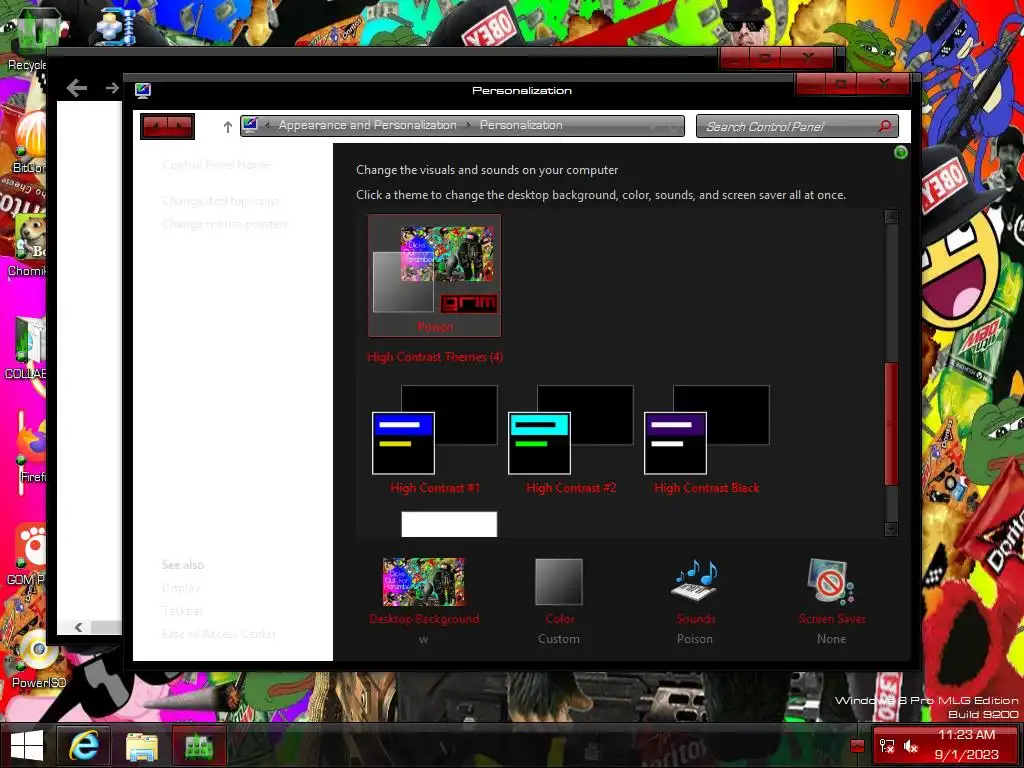Select the High Contrast White theme preview
Viewport: 1024px width, 768px height.
(x=449, y=524)
